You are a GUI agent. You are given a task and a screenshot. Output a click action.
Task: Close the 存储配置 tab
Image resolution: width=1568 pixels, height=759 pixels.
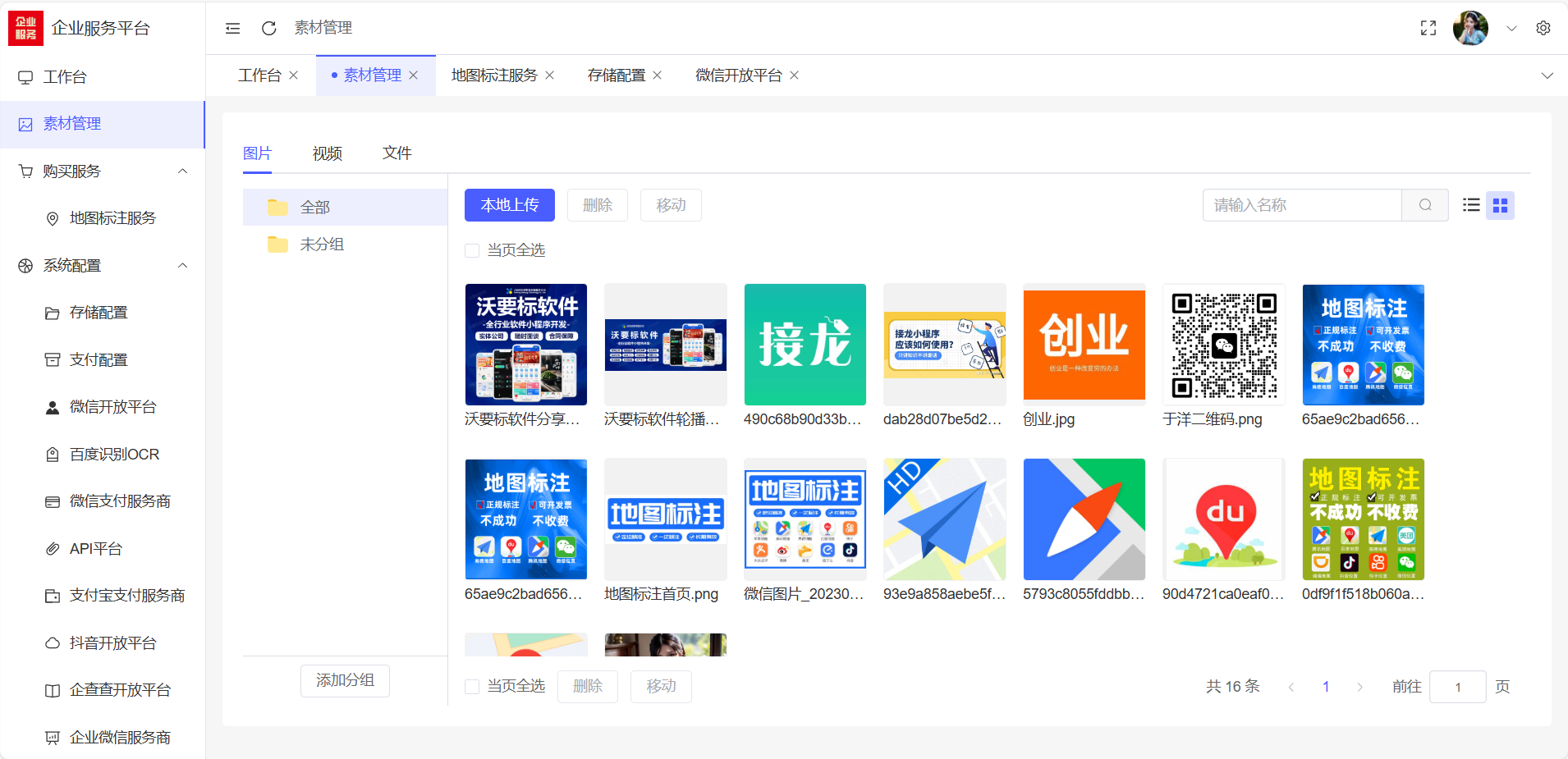pyautogui.click(x=658, y=75)
